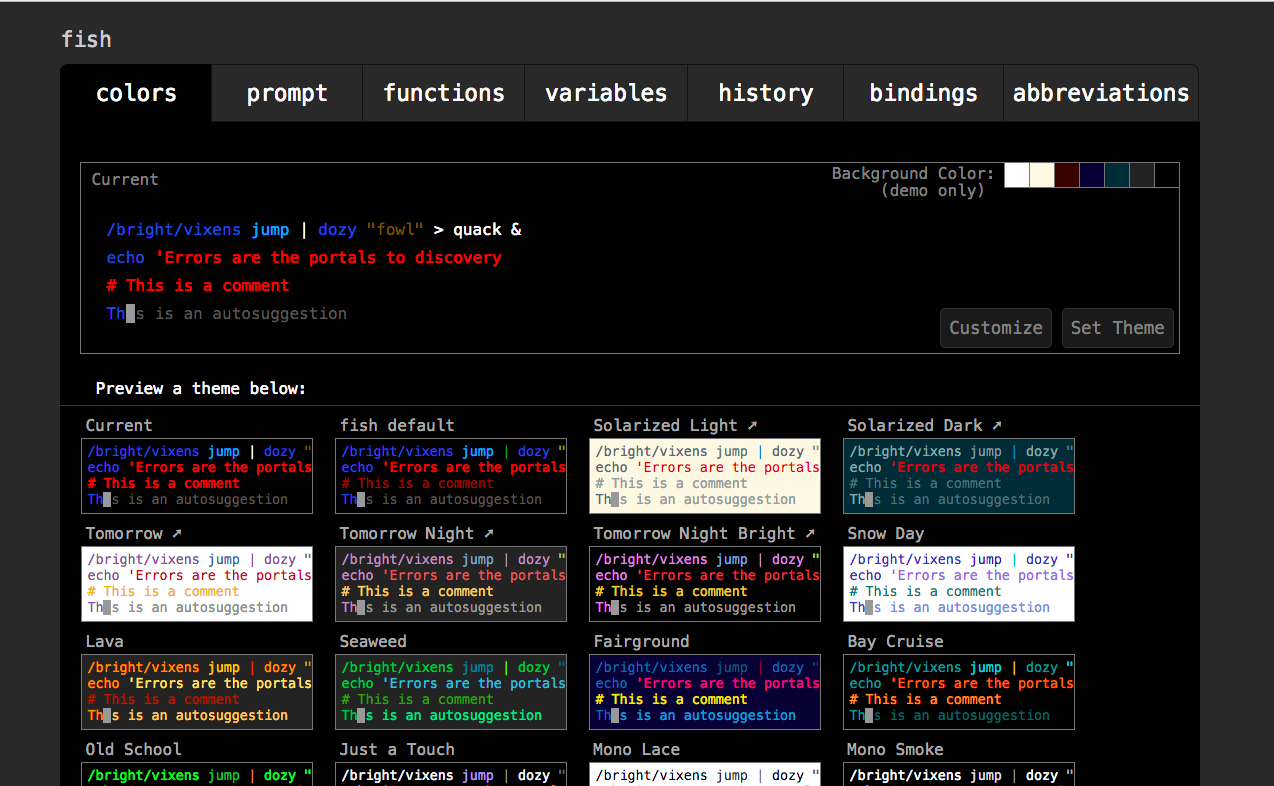Preview the Fairground theme
1274x786 pixels.
click(705, 692)
